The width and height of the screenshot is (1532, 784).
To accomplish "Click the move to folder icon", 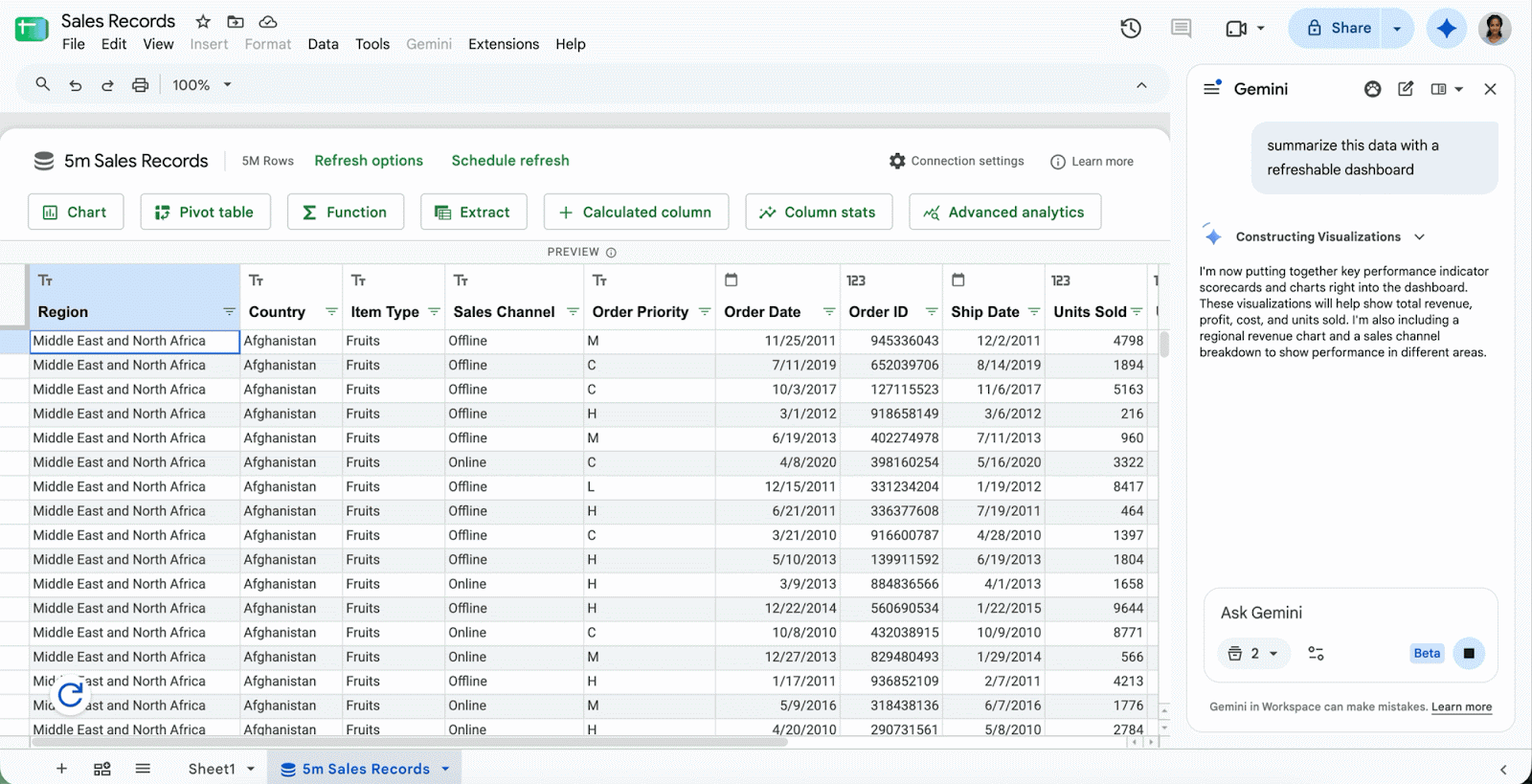I will (x=236, y=21).
